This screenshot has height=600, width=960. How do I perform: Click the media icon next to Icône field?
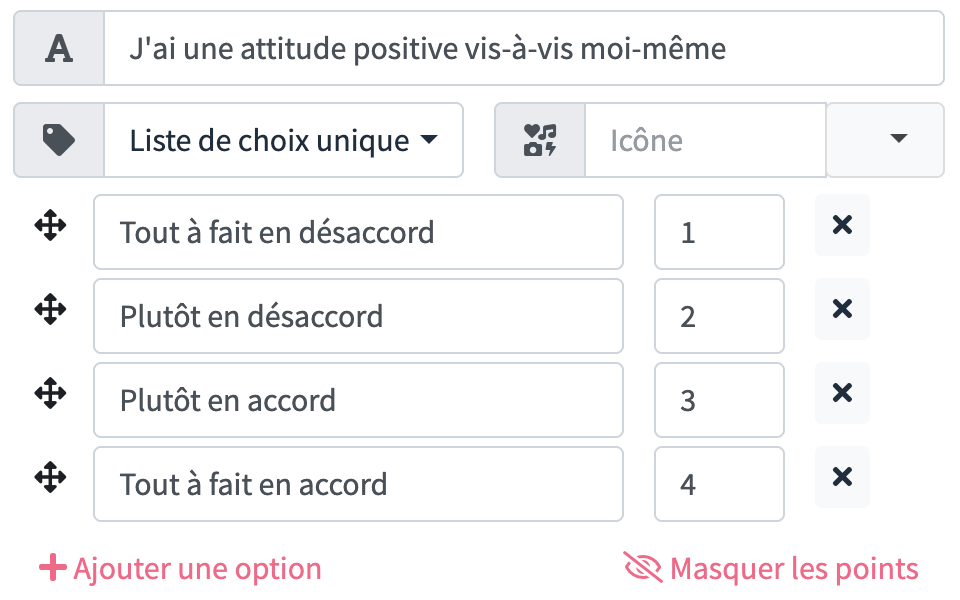[540, 140]
